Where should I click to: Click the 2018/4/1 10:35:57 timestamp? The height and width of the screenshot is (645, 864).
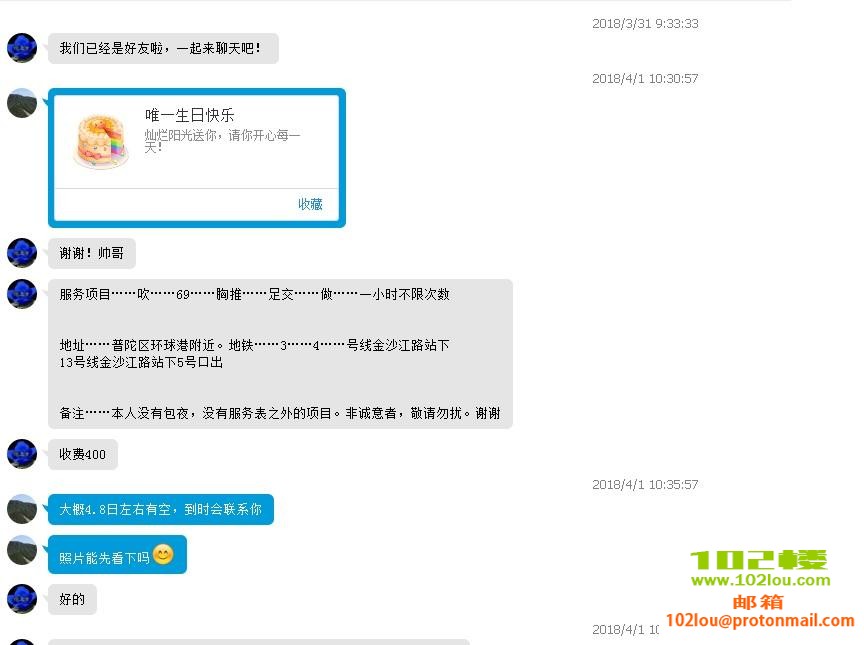point(645,485)
